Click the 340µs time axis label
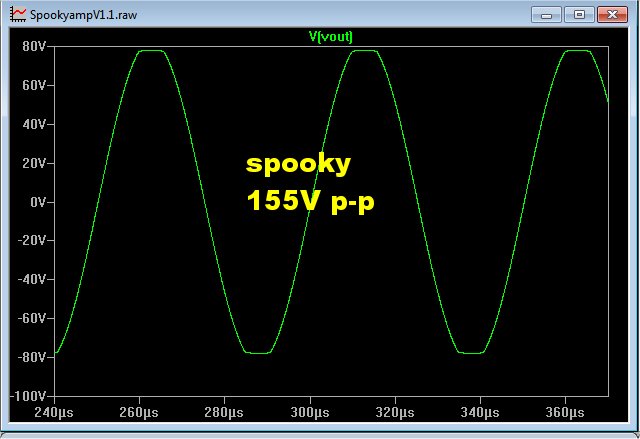This screenshot has width=640, height=439. click(x=480, y=412)
